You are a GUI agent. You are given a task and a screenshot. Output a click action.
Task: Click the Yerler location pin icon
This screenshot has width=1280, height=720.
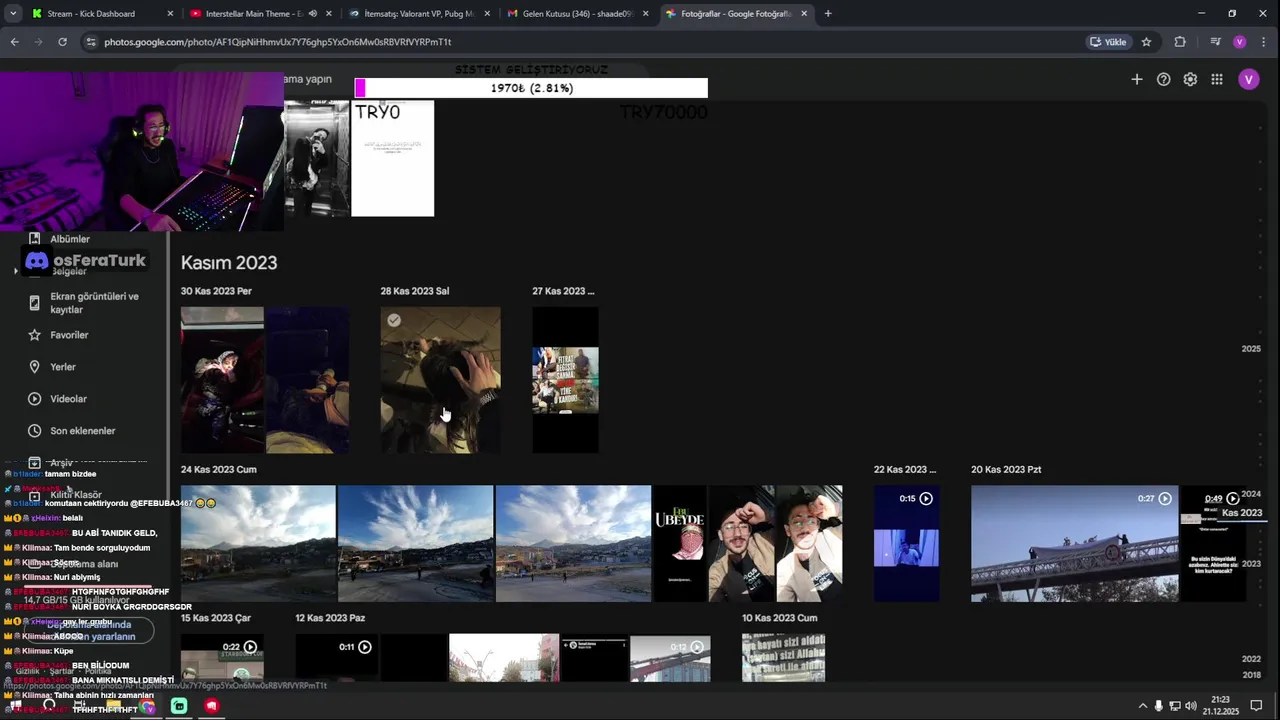click(x=34, y=367)
